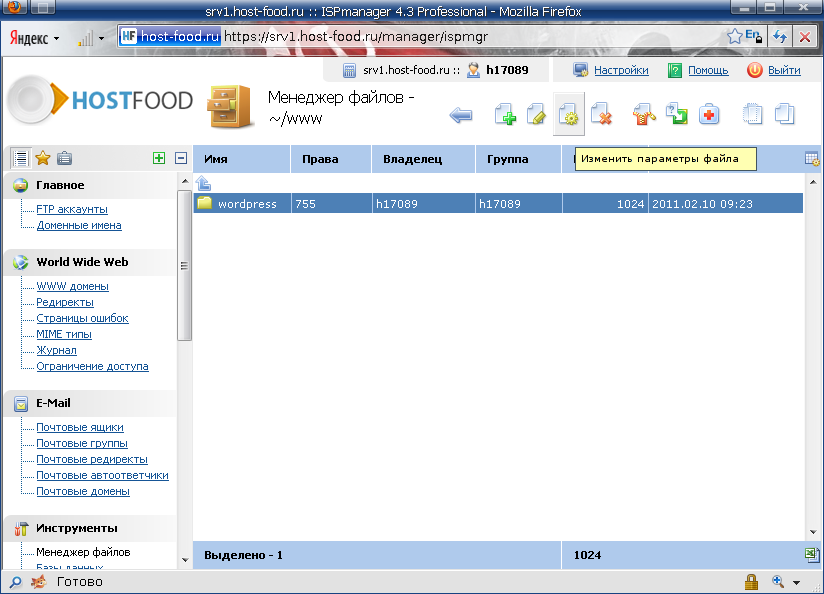Collapse all sidebar sections with minus button

(181, 158)
